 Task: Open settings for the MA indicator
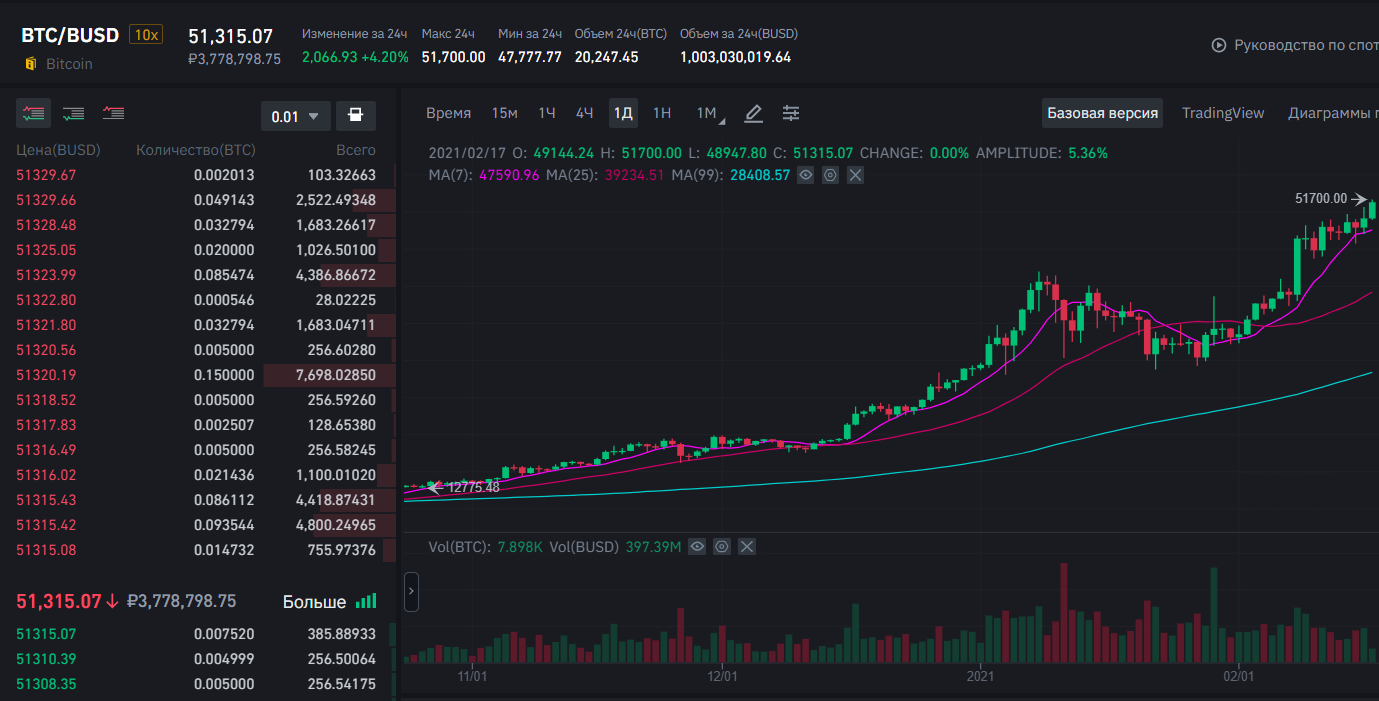click(x=830, y=175)
